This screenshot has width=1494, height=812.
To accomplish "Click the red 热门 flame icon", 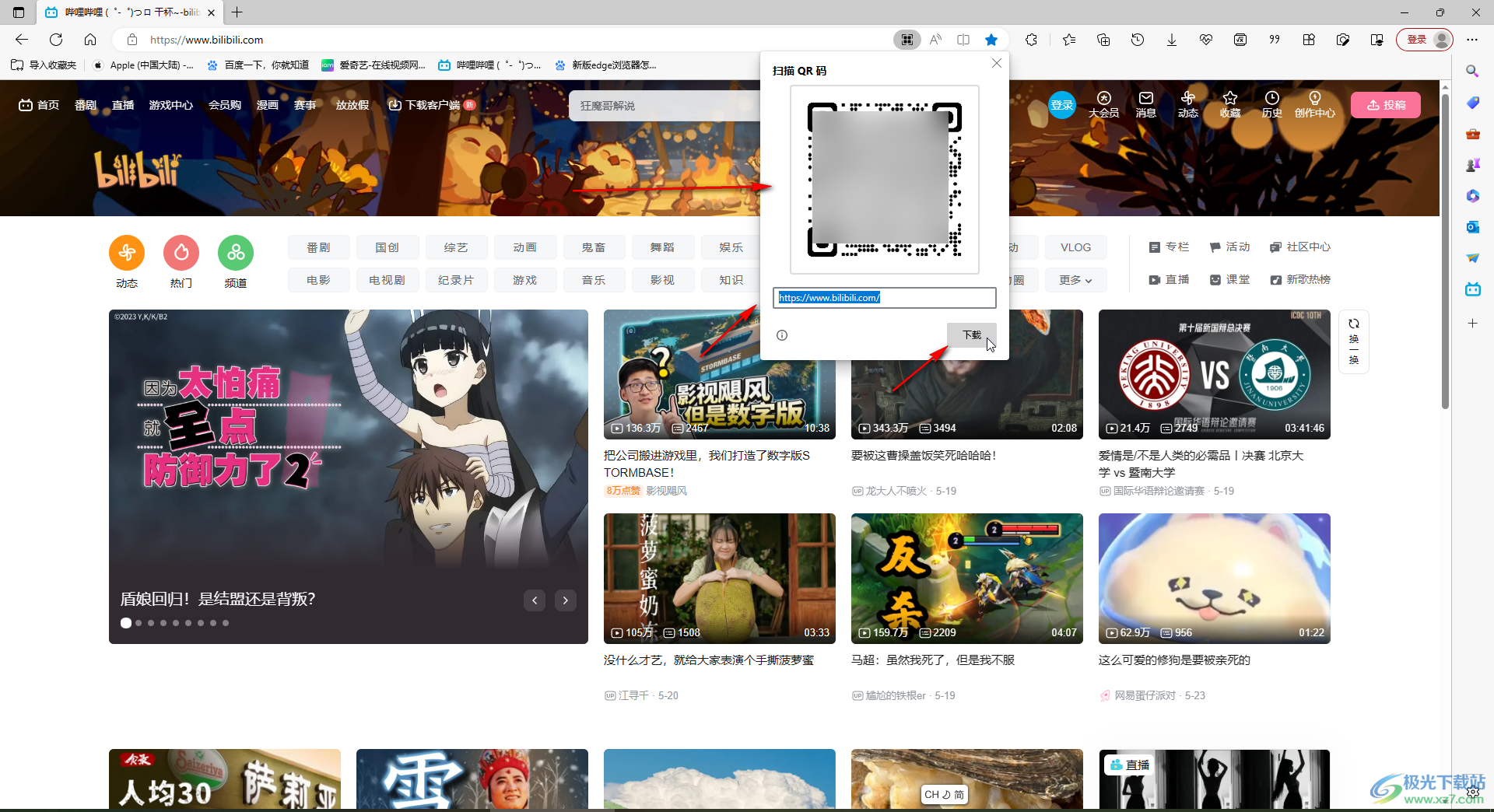I will pyautogui.click(x=181, y=253).
